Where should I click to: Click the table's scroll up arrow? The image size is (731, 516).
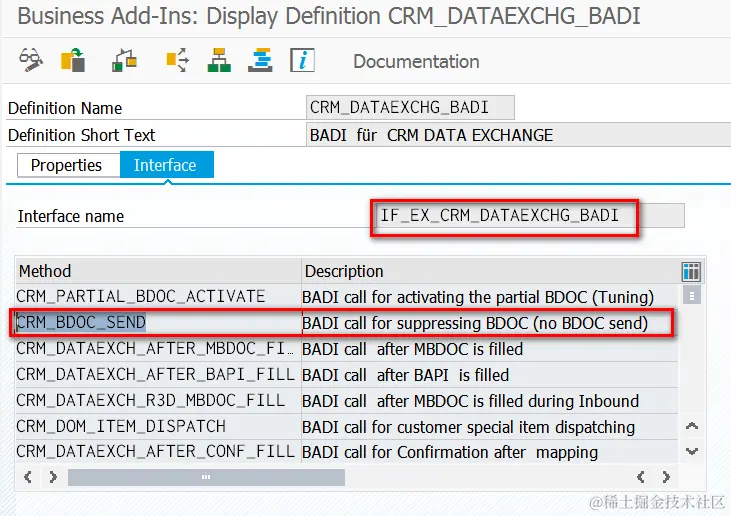692,426
